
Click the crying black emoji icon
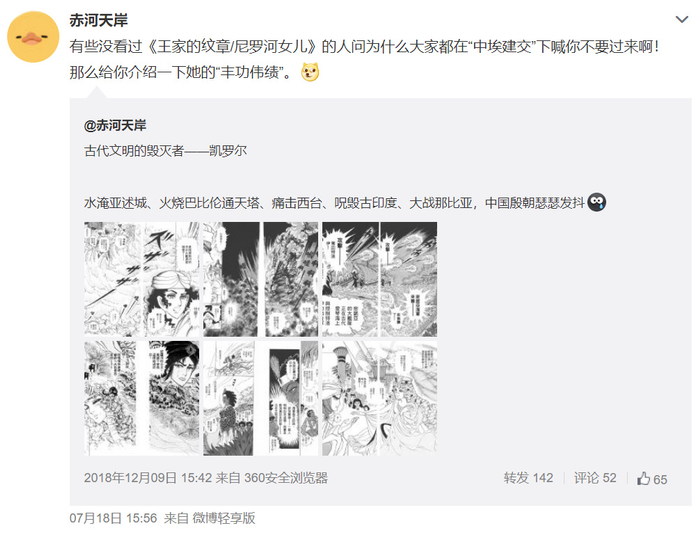pos(596,202)
